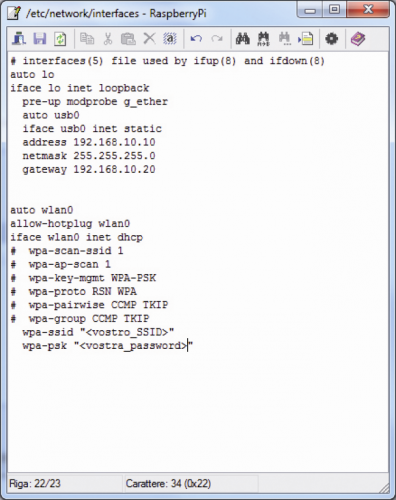Screen dimensions: 396x500
Task: Click the close editor door icon
Action: click(x=19, y=39)
